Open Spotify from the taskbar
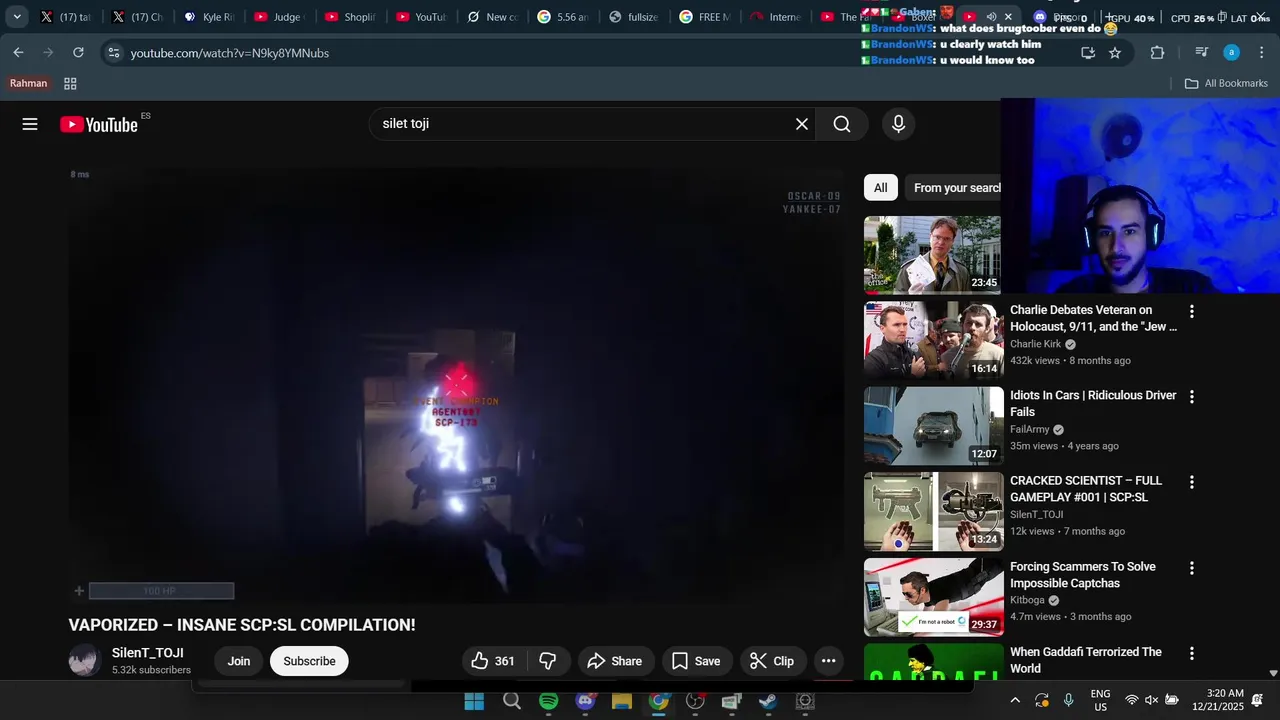Image resolution: width=1280 pixels, height=720 pixels. coord(549,701)
